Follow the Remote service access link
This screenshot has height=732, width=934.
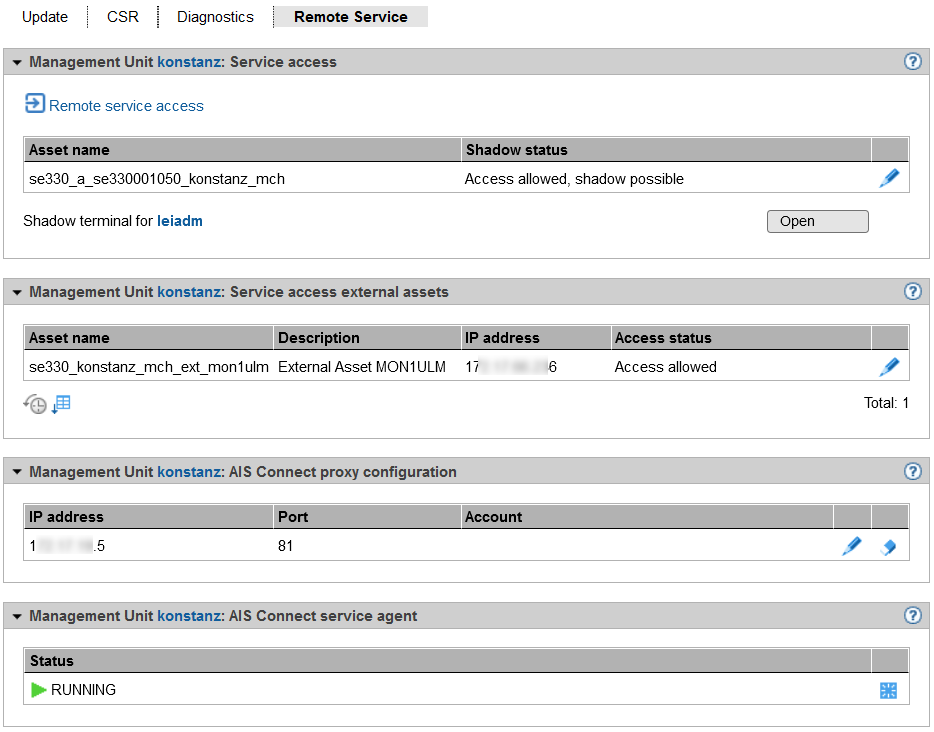(x=126, y=106)
